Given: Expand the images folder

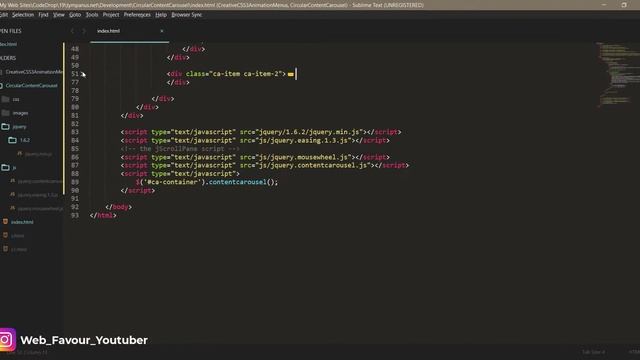Looking at the screenshot, I should [x=20, y=113].
